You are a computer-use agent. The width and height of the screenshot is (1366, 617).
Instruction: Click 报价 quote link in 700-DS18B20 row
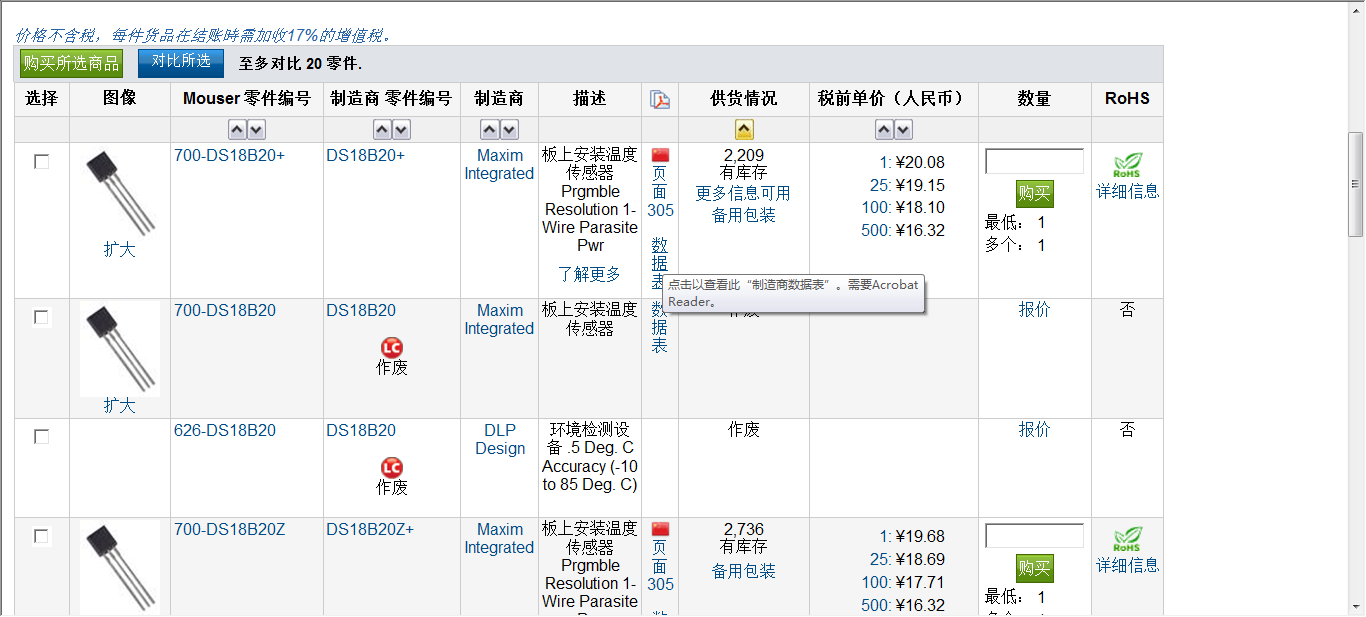[x=1034, y=310]
